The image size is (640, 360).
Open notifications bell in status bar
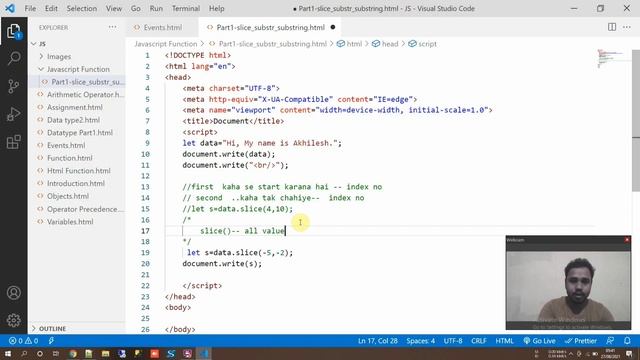(x=627, y=341)
